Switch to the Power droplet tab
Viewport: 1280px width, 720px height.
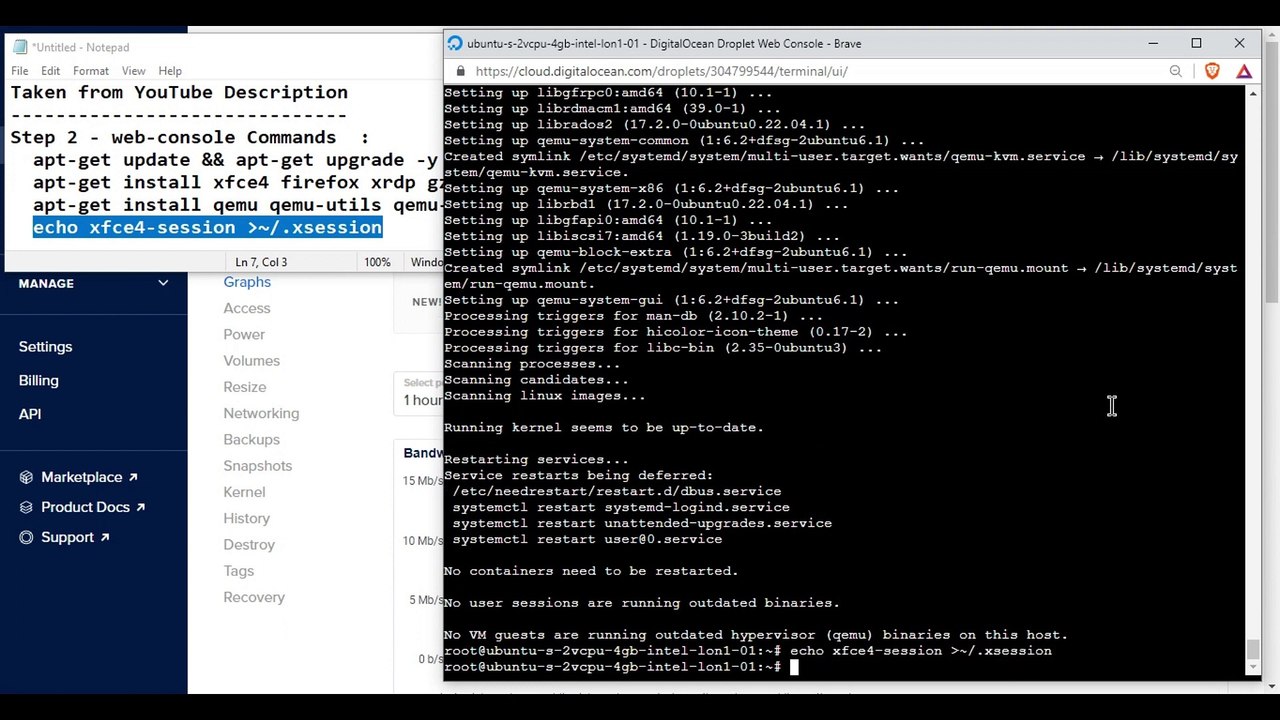[x=244, y=334]
